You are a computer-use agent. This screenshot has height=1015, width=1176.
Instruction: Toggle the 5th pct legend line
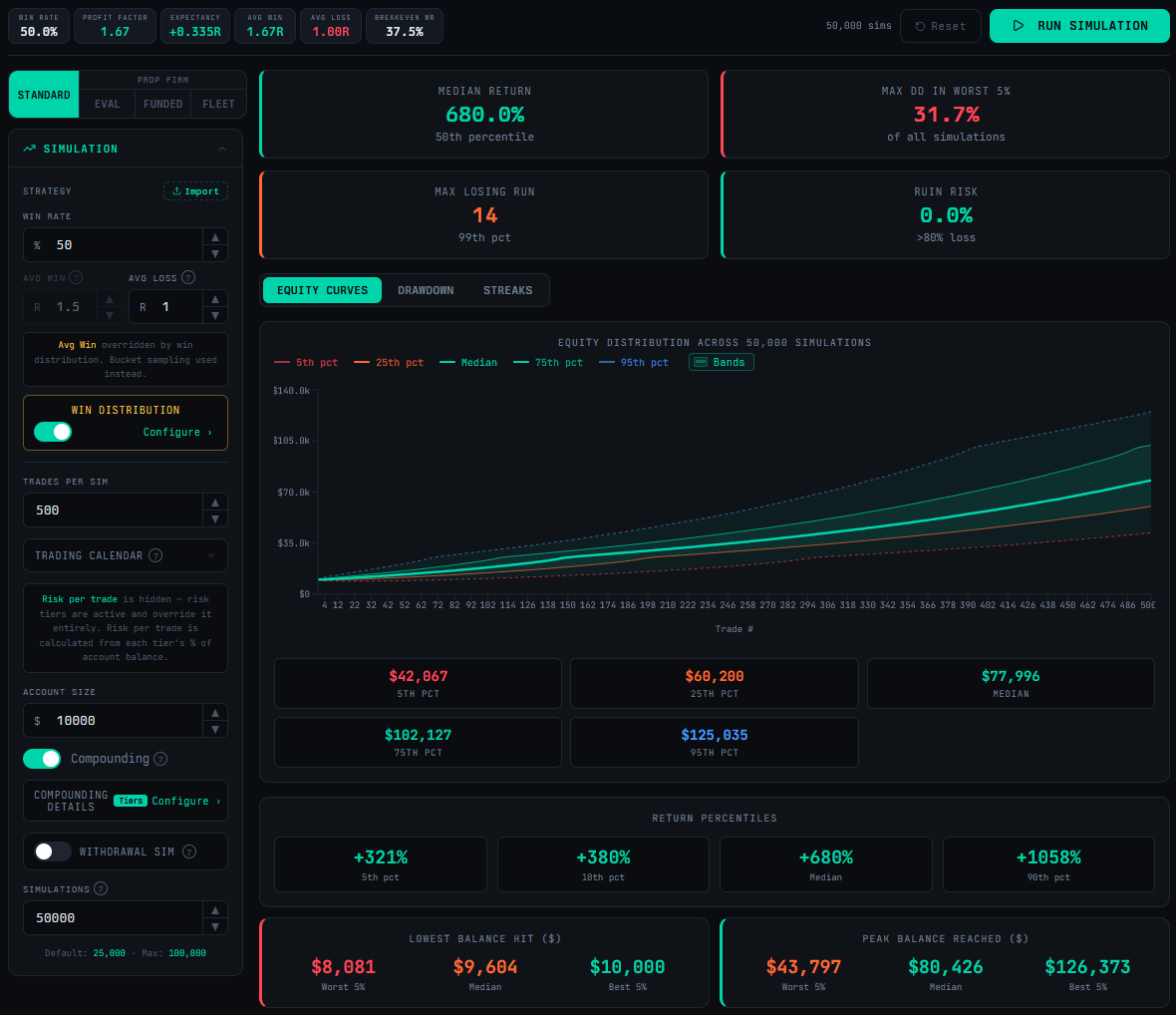pos(306,362)
